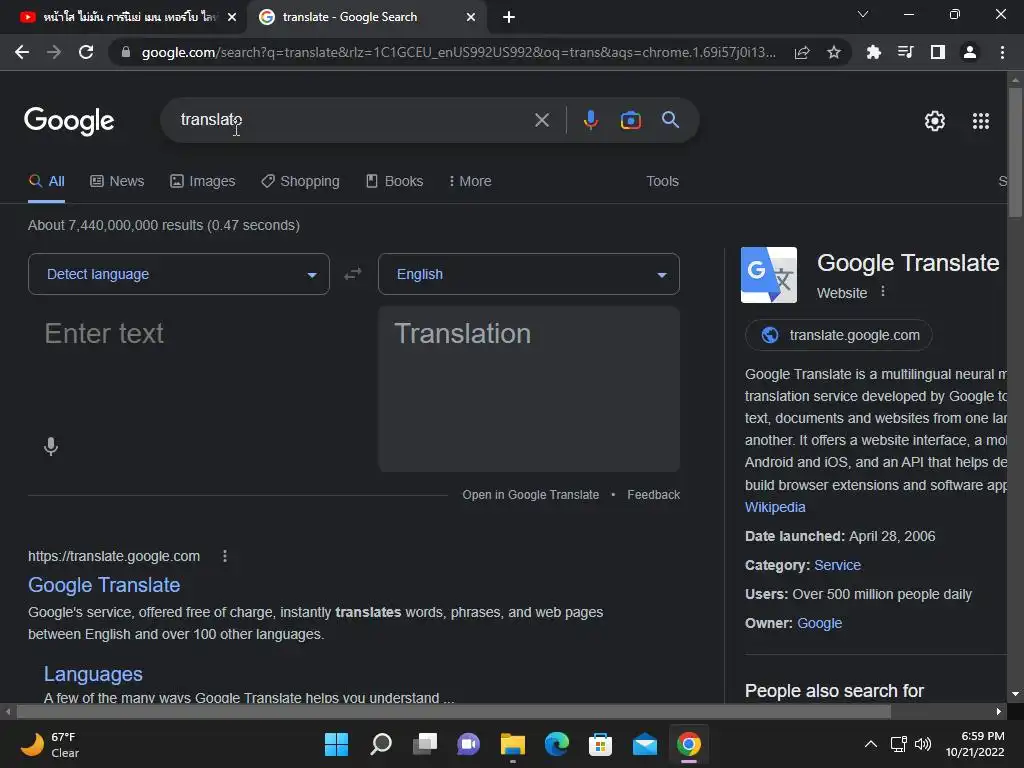
Task: Open the three-dot menu beside translate.google.com URL
Action: click(225, 556)
